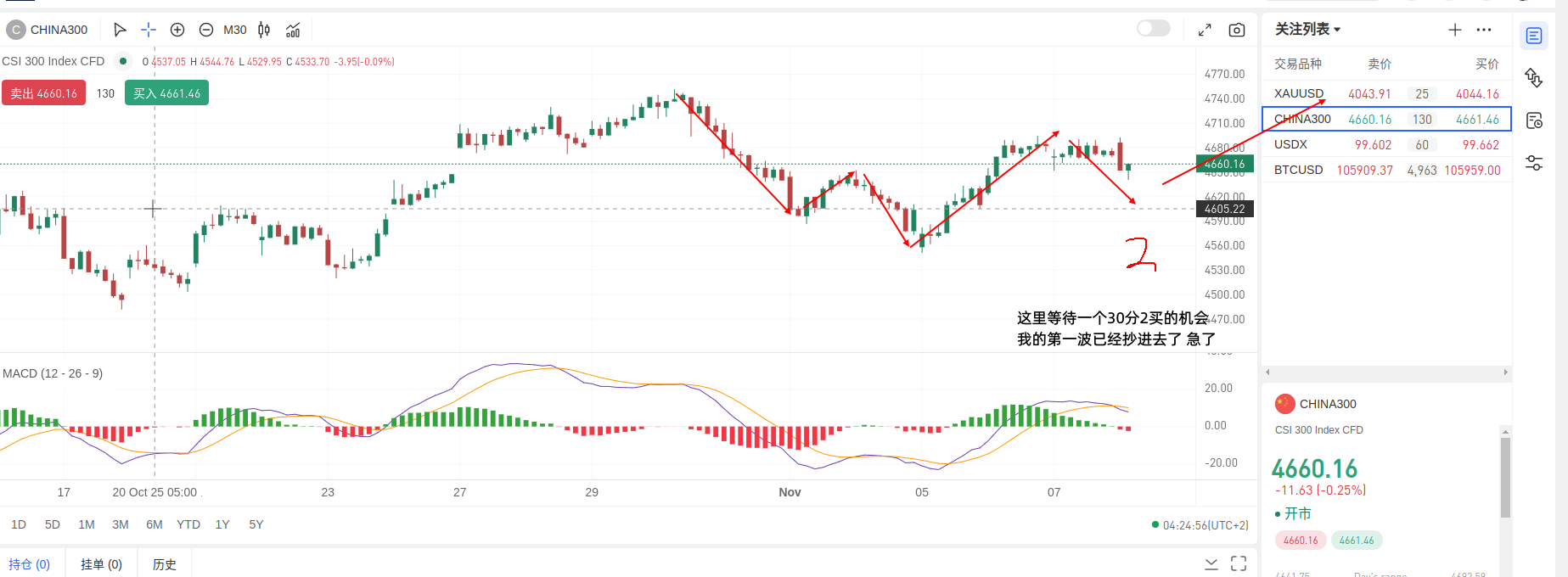
Task: Click the 买入 4661.46 buy button
Action: (x=166, y=93)
